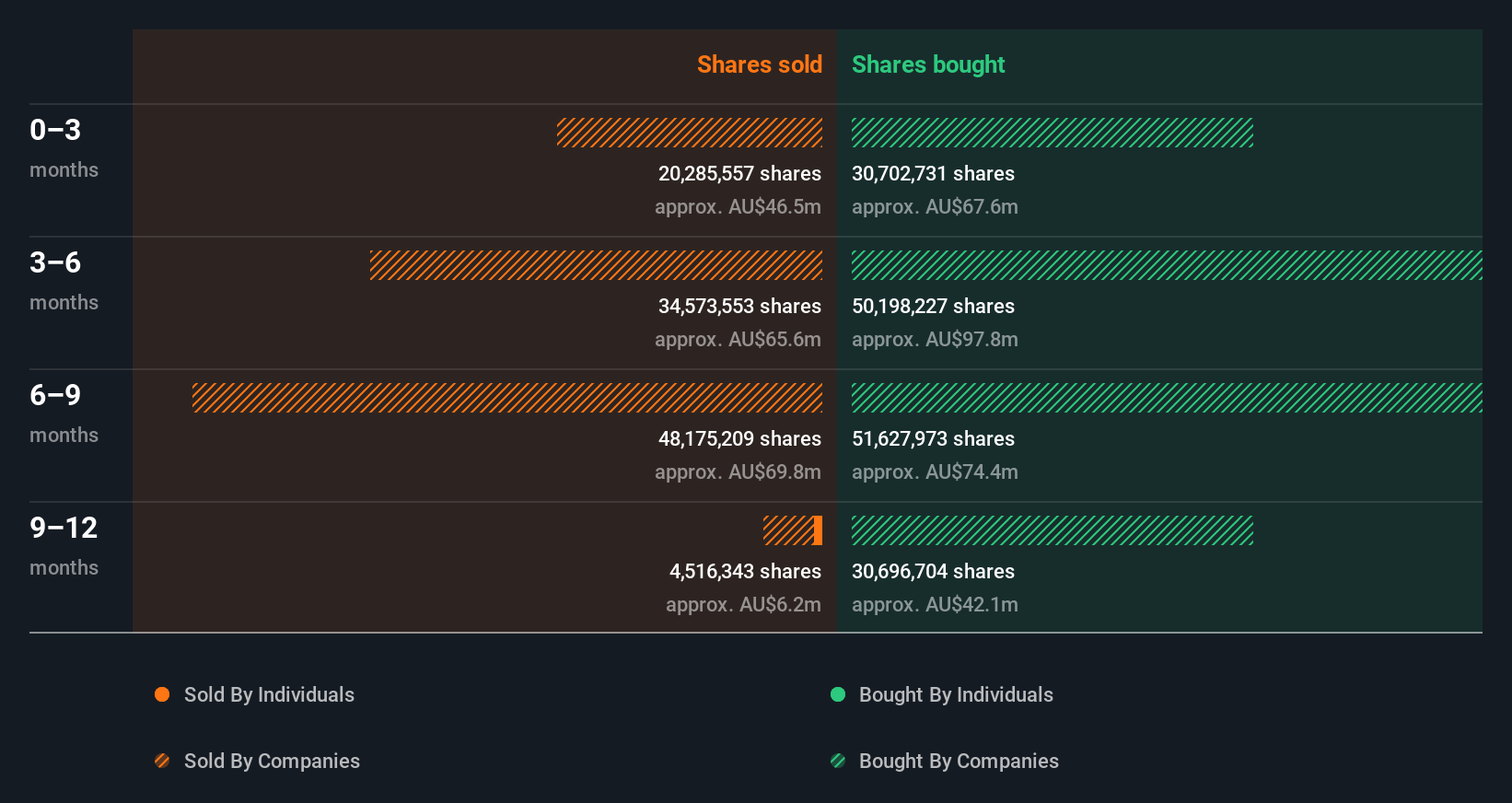This screenshot has width=1512, height=803.
Task: Click the Shares sold column header
Action: (x=760, y=64)
